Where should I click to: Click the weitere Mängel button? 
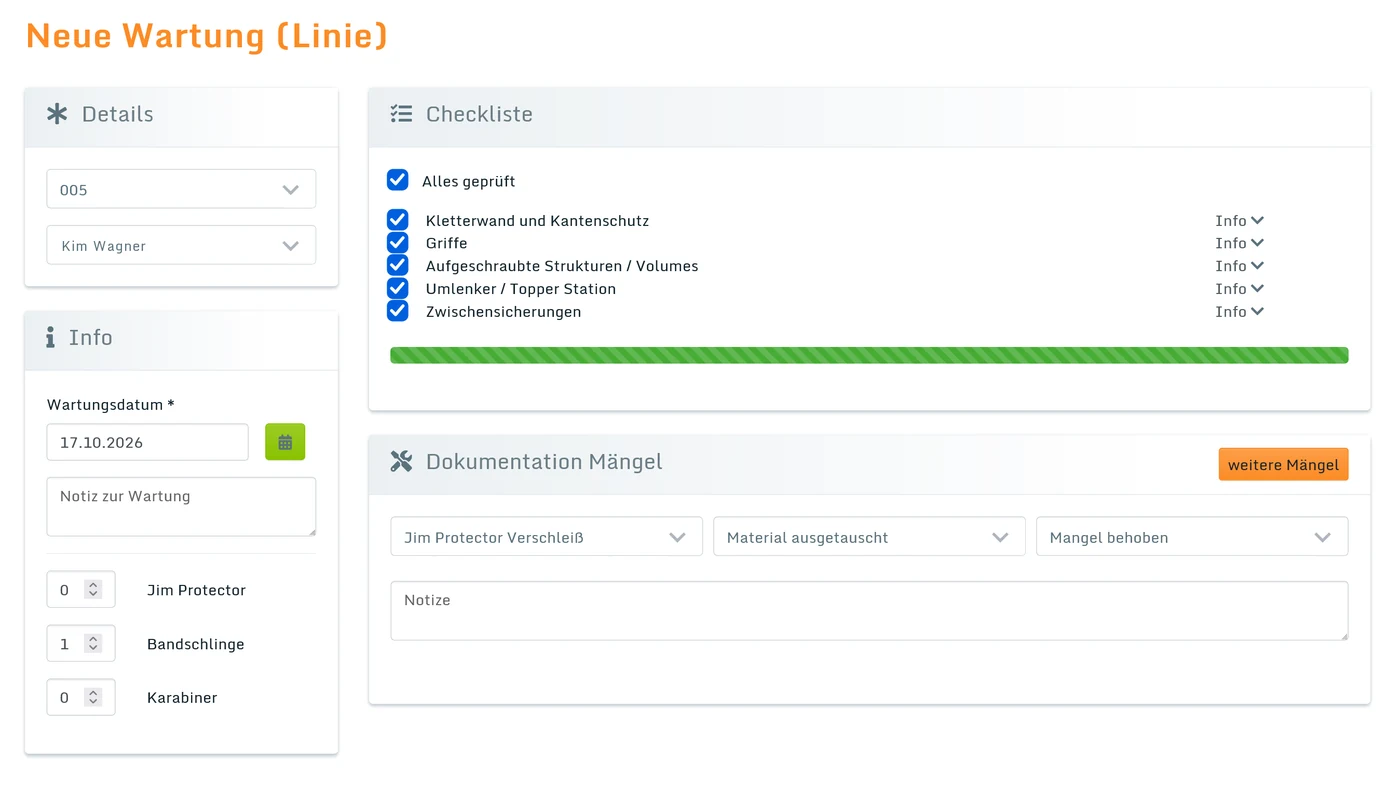(1283, 464)
